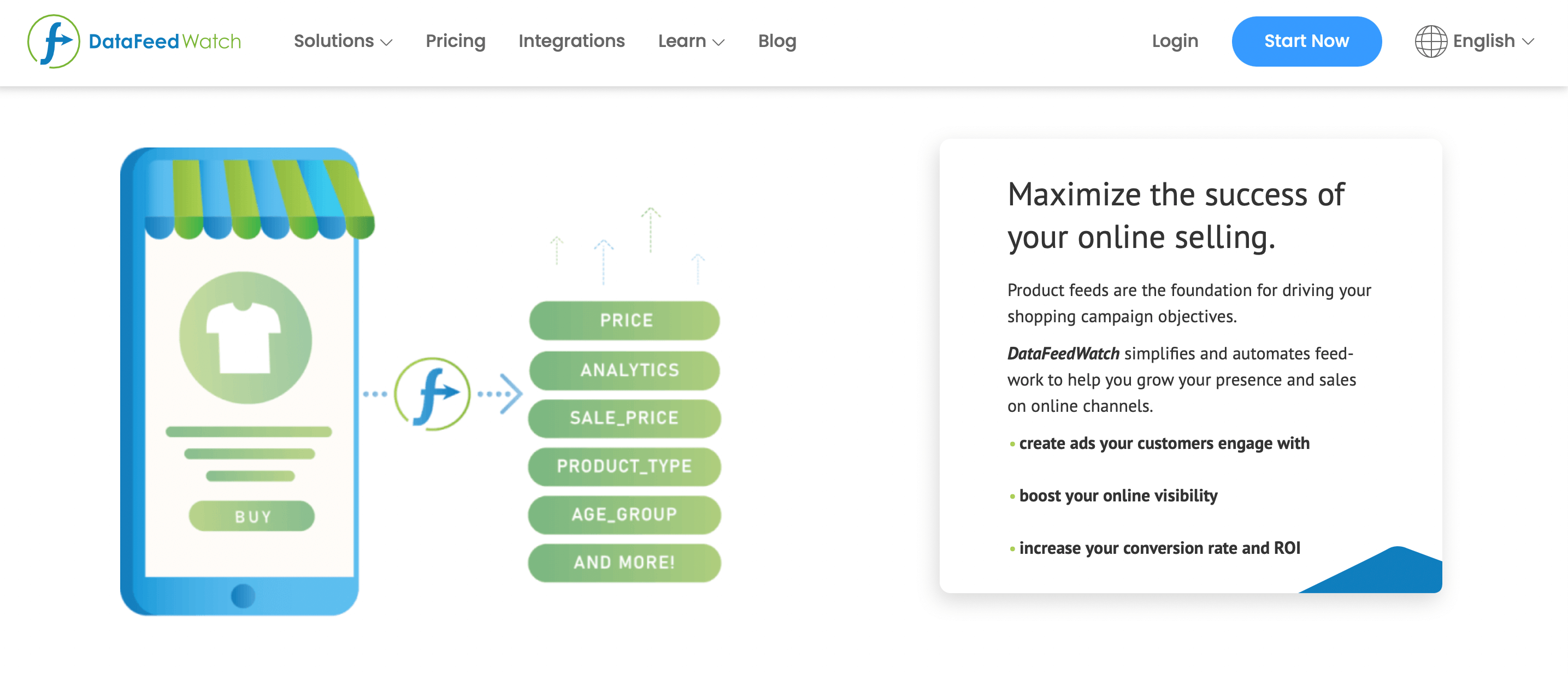Visit the Blog page
The height and width of the screenshot is (674, 1568).
click(x=777, y=41)
